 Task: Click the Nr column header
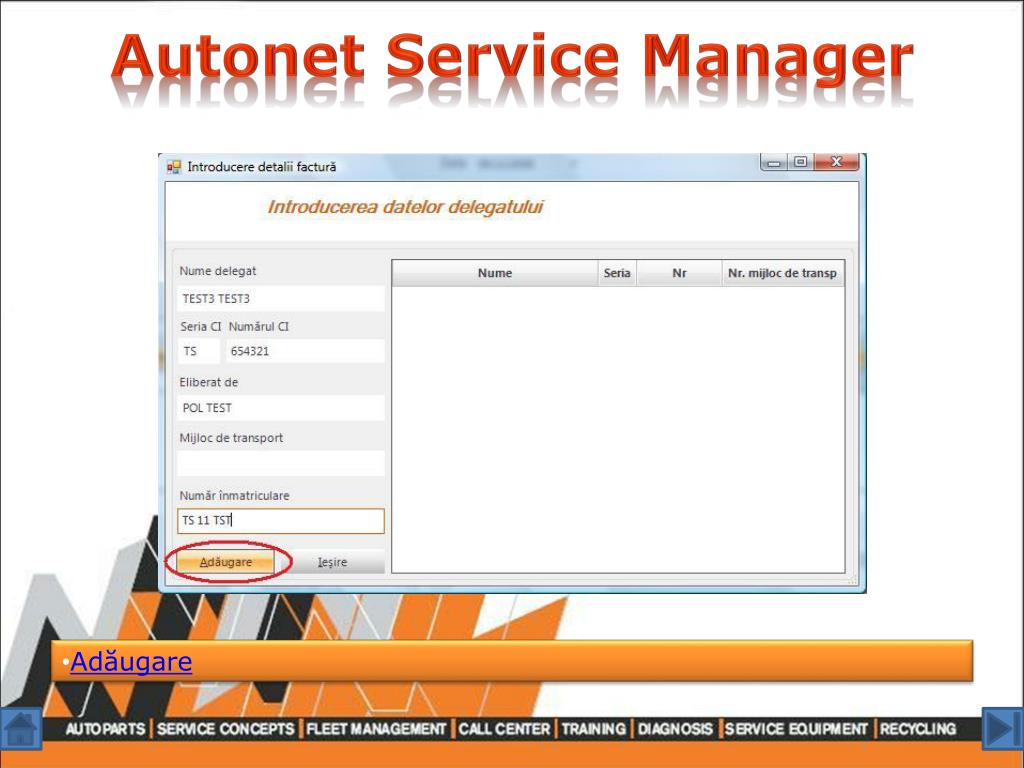point(679,273)
